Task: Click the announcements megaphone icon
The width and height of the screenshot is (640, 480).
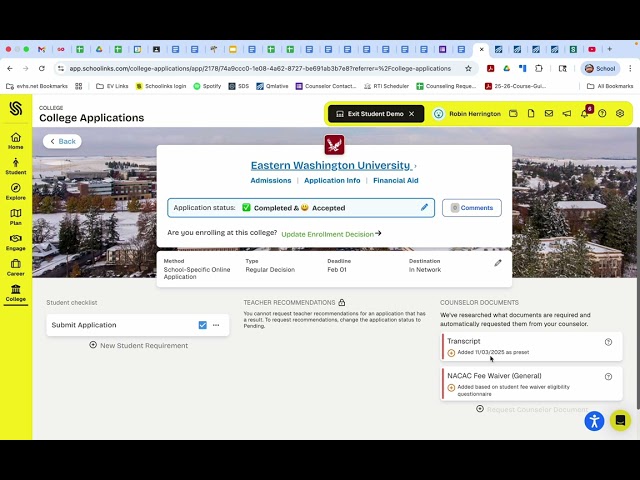Action: (567, 113)
